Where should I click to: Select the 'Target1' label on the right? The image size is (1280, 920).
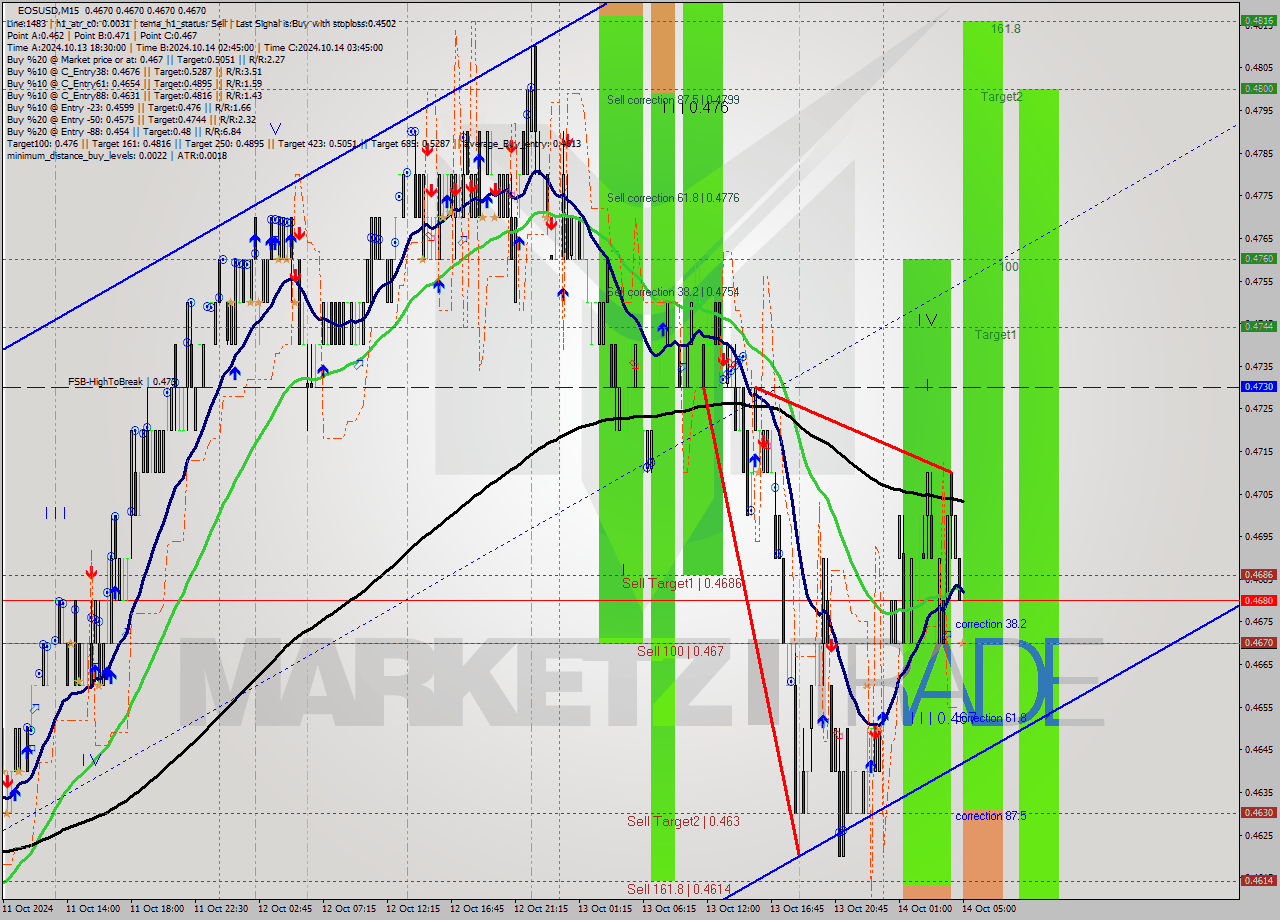[996, 335]
